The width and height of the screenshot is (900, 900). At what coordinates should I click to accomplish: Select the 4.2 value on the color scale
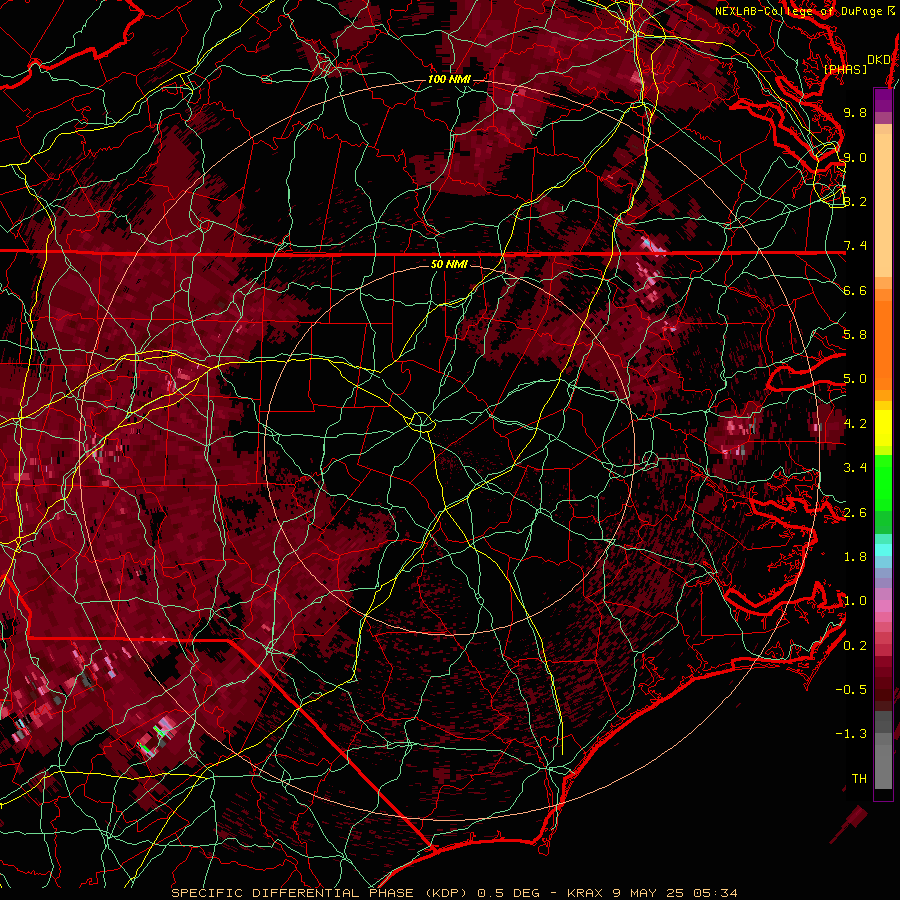coord(855,424)
